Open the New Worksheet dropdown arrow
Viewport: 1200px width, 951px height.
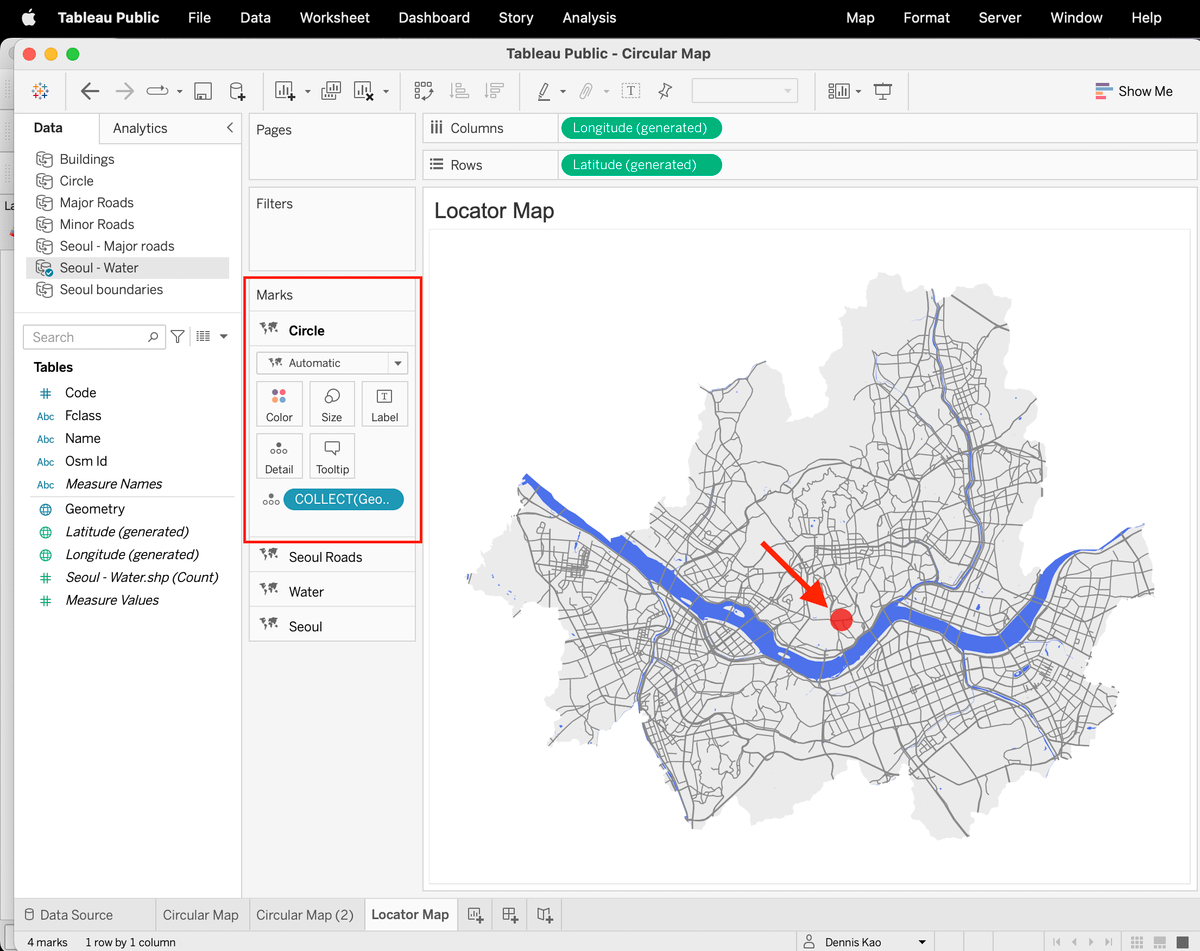[307, 92]
